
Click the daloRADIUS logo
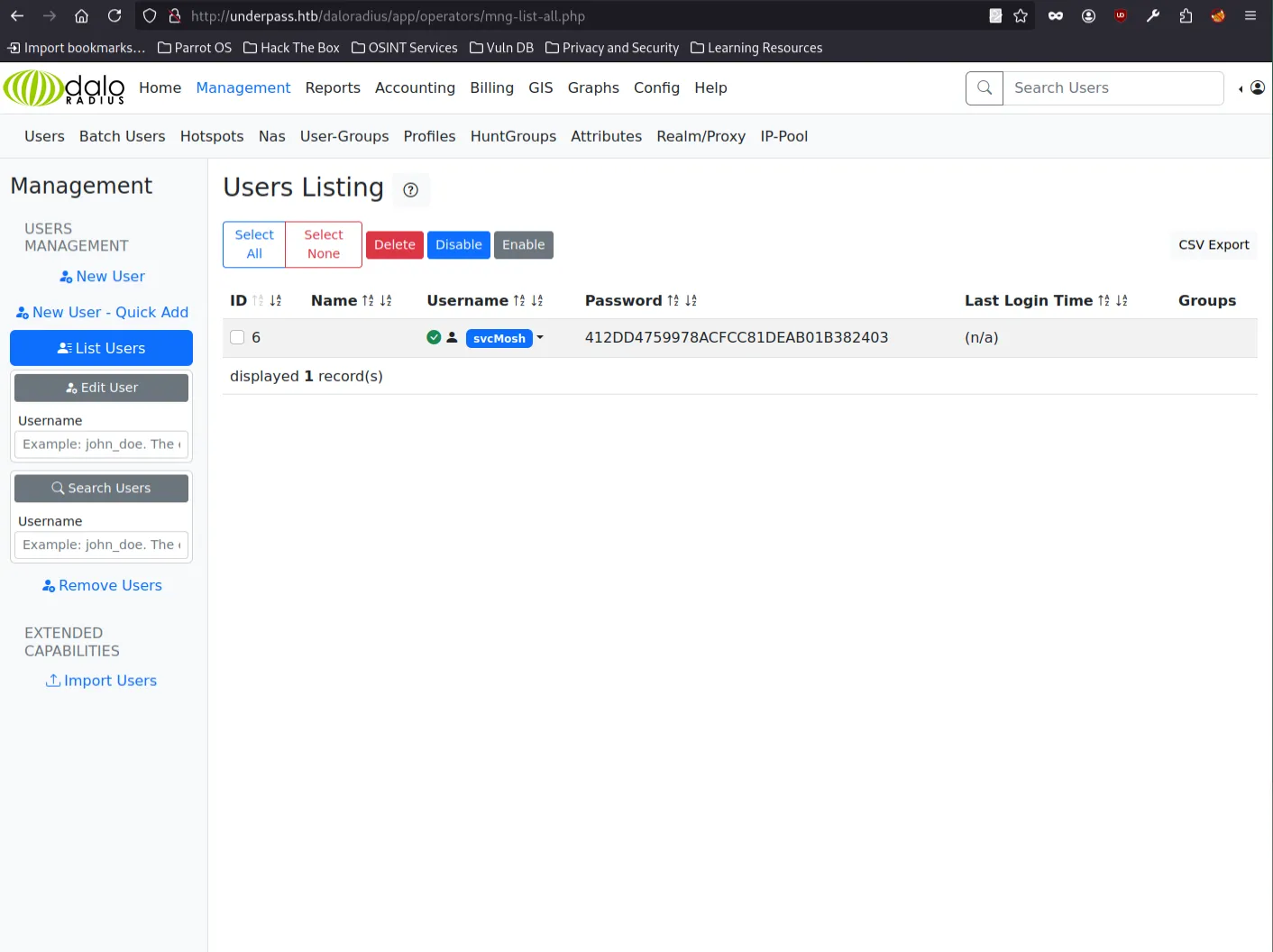click(65, 88)
